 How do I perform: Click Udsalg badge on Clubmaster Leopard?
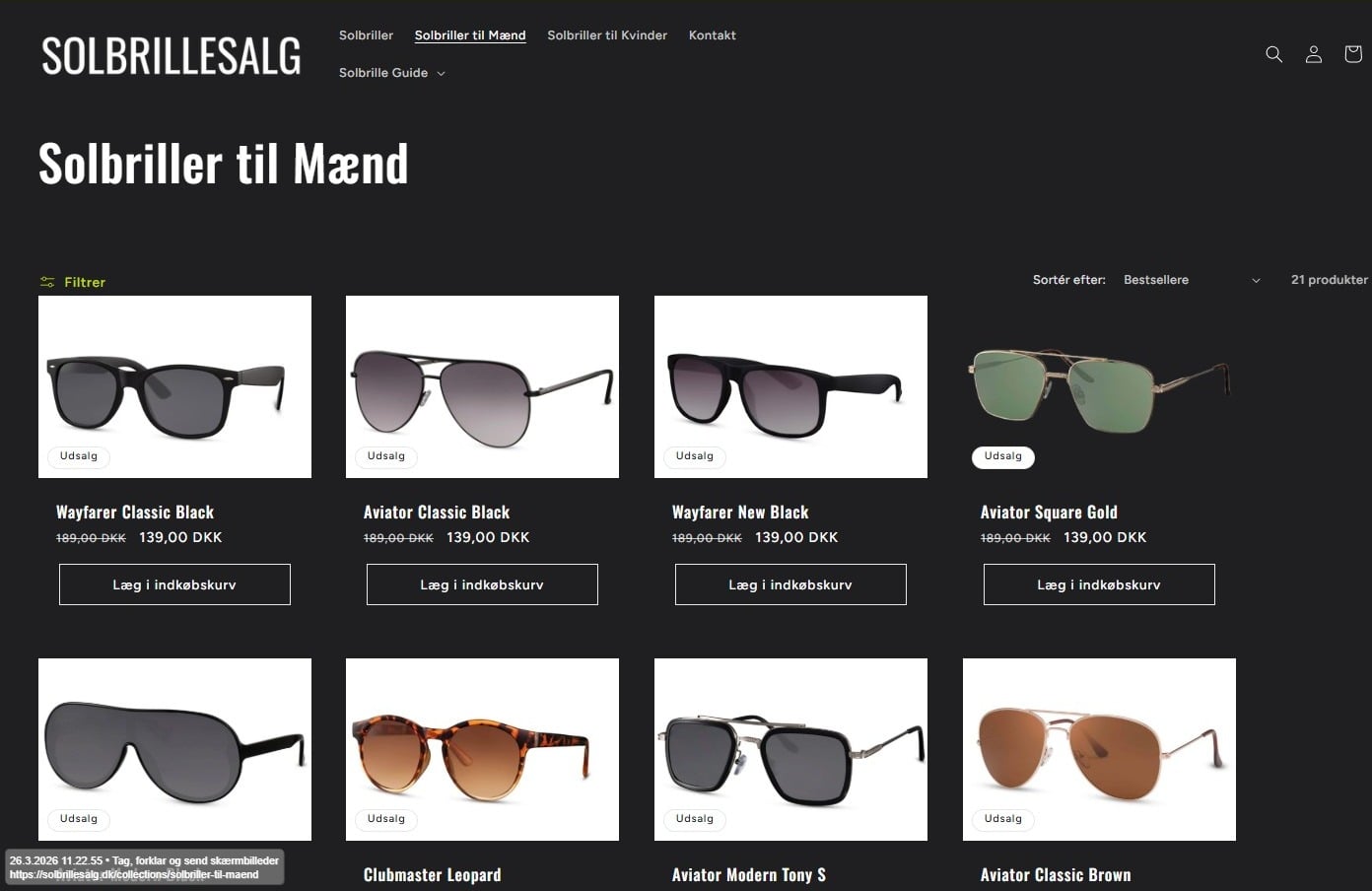(x=386, y=819)
